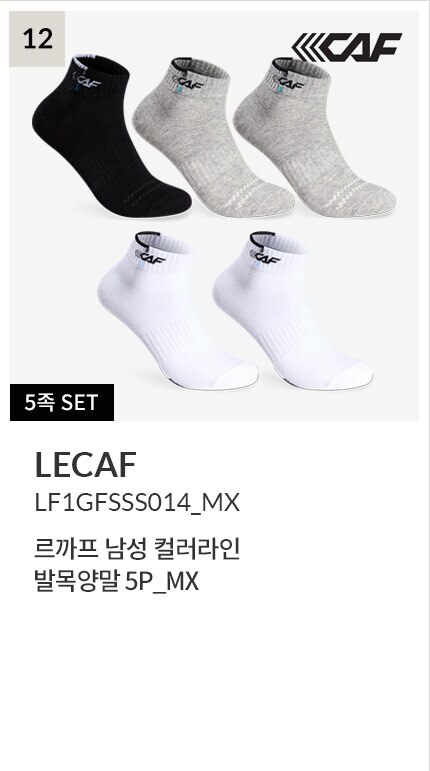Select the right white sock image
Screen dimensions: 430x771
pyautogui.click(x=291, y=311)
